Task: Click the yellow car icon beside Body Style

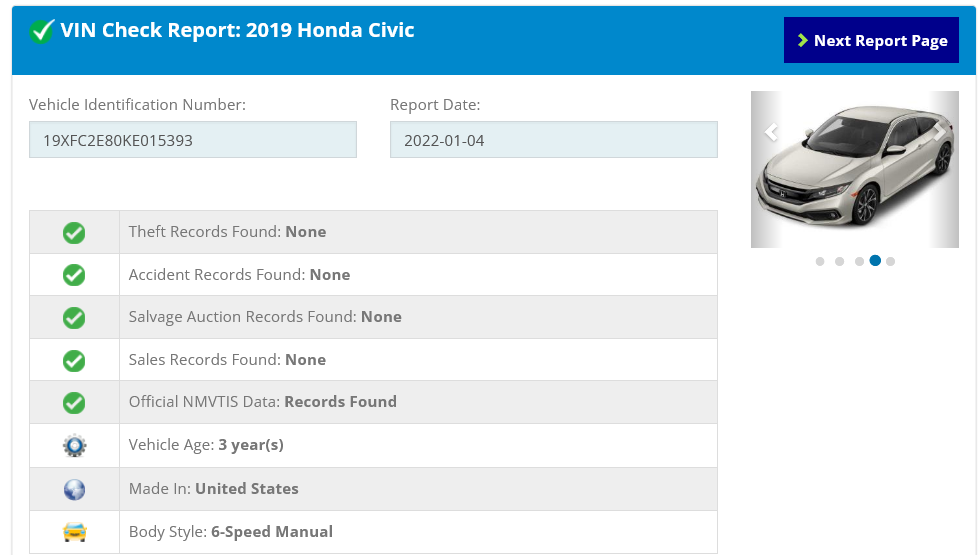Action: tap(74, 532)
